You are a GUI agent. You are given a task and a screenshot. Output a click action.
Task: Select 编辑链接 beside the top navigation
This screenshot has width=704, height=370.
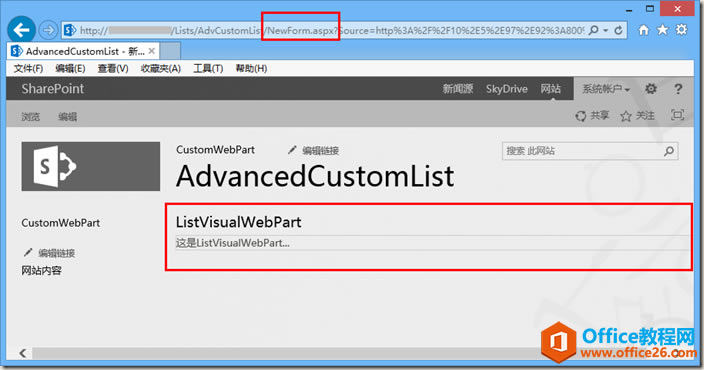[x=313, y=150]
